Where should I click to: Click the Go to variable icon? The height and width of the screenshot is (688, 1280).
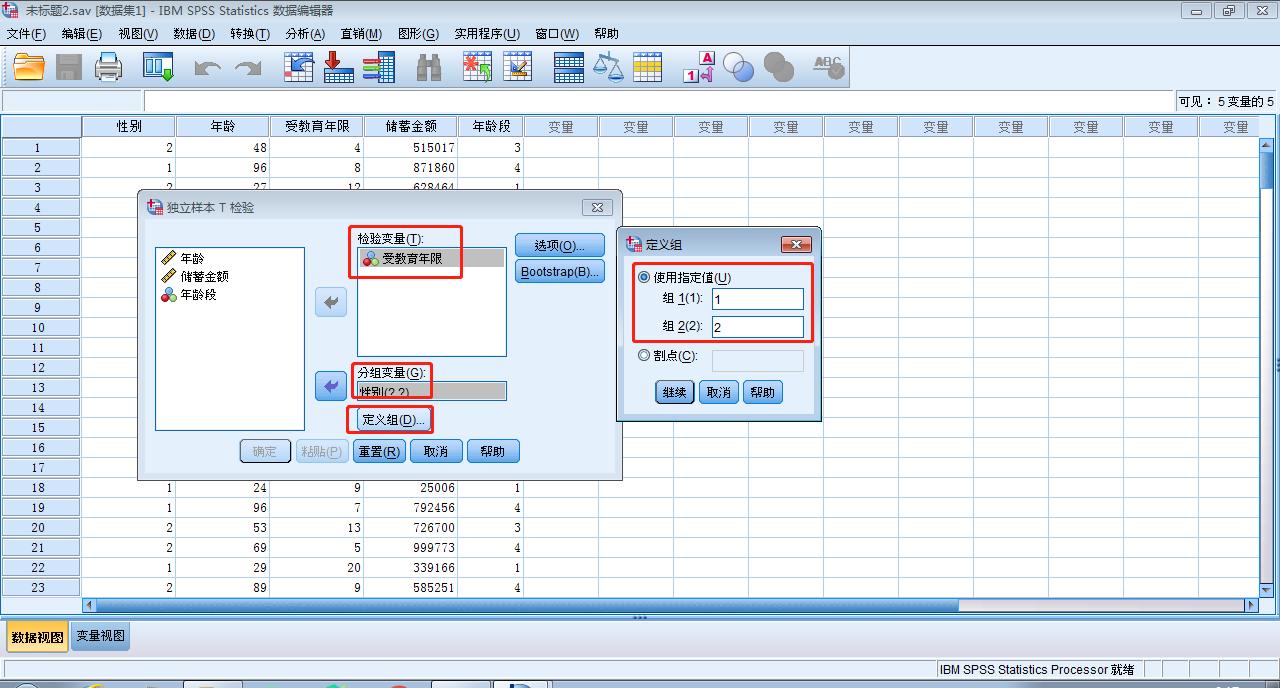coord(339,67)
